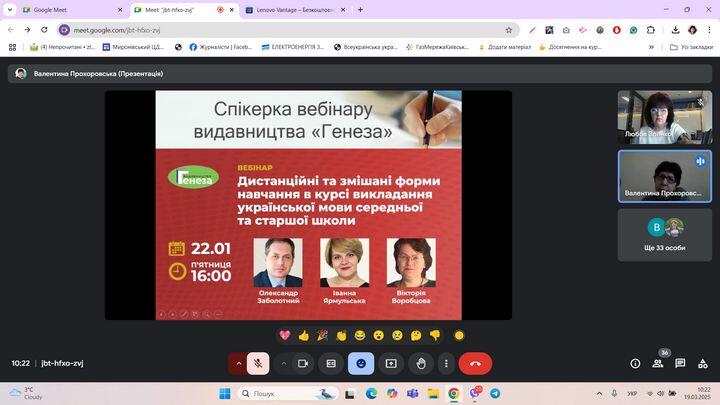This screenshot has width=720, height=405.
Task: Send the heart emoji reaction
Action: click(x=285, y=336)
